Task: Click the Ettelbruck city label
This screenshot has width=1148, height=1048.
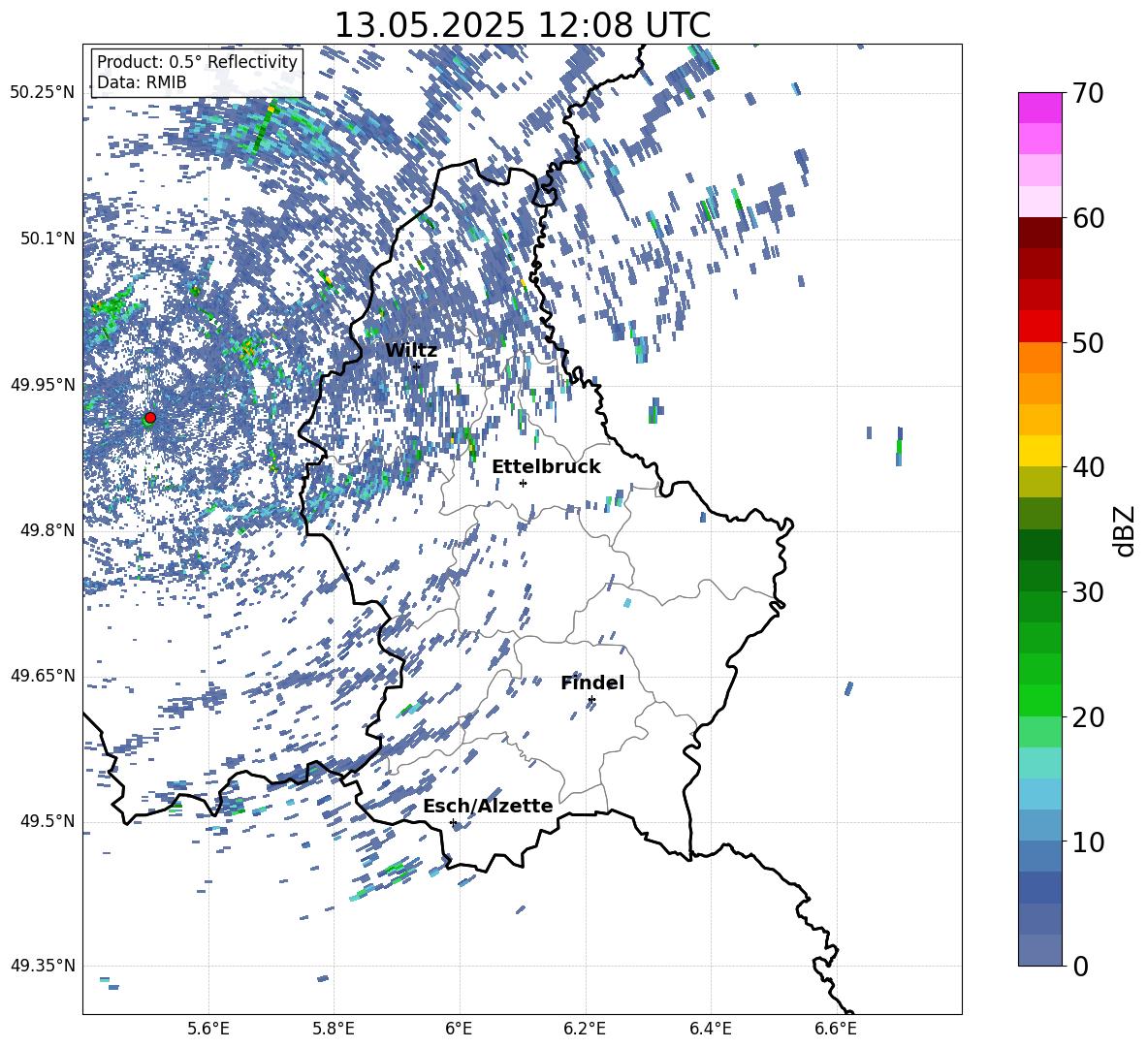Action: pyautogui.click(x=546, y=467)
